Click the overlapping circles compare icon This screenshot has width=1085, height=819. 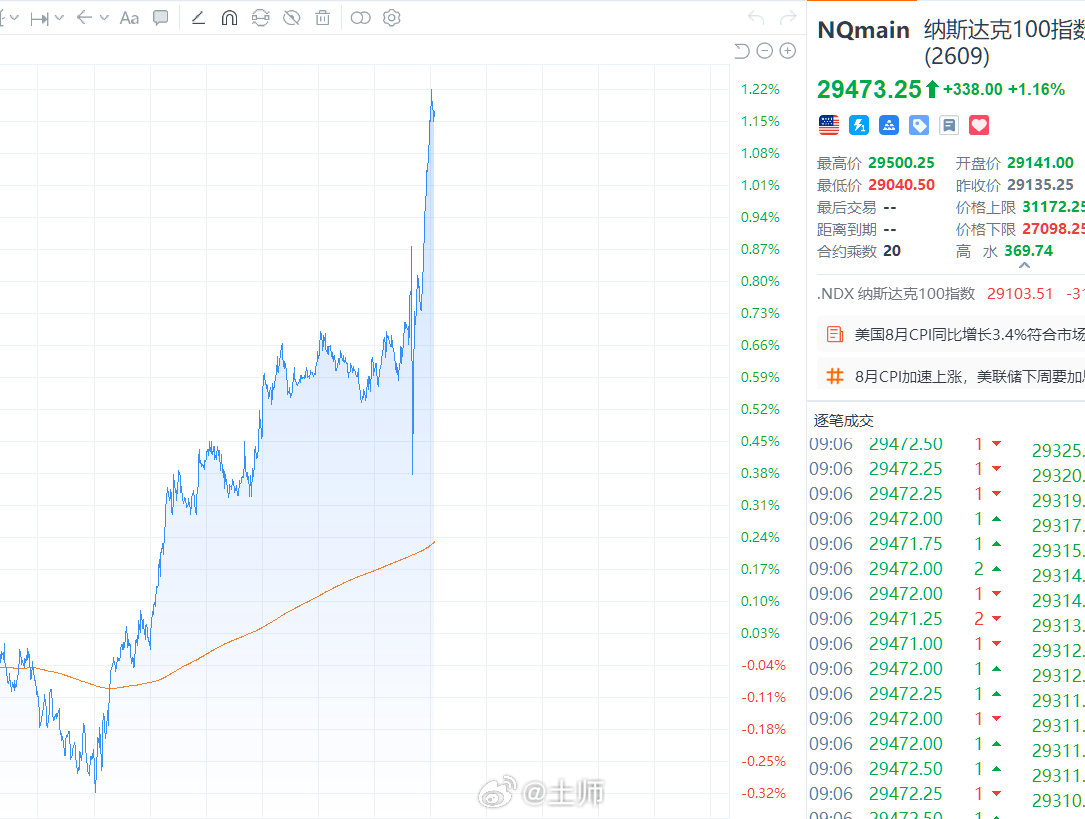(361, 18)
